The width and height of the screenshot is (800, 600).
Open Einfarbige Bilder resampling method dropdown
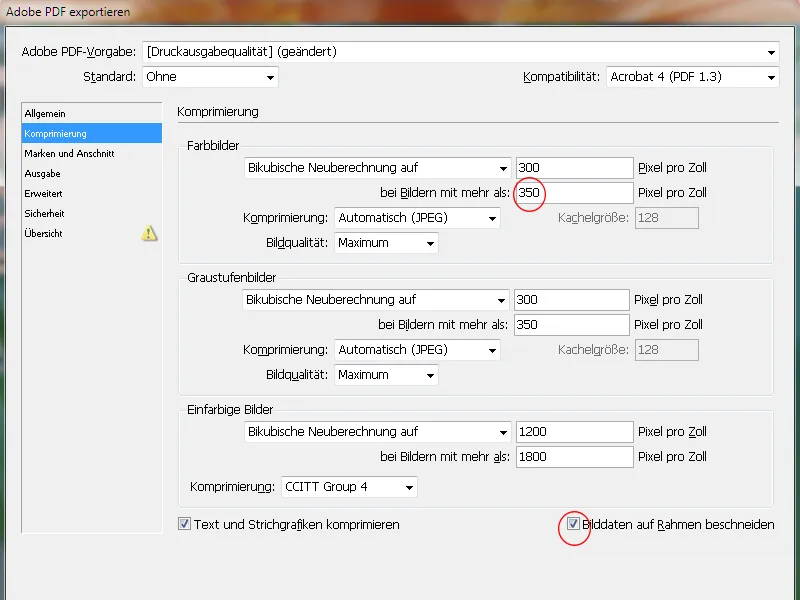tap(378, 432)
